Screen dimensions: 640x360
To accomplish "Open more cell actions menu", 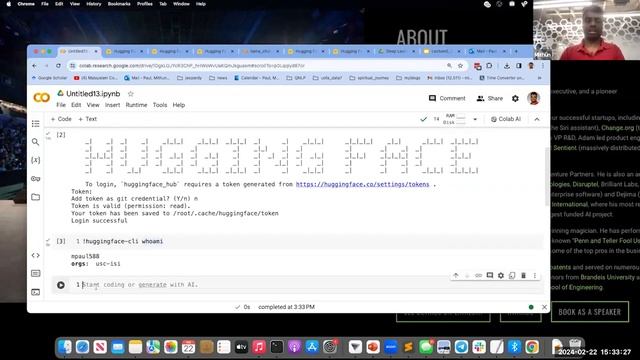I will [535, 276].
